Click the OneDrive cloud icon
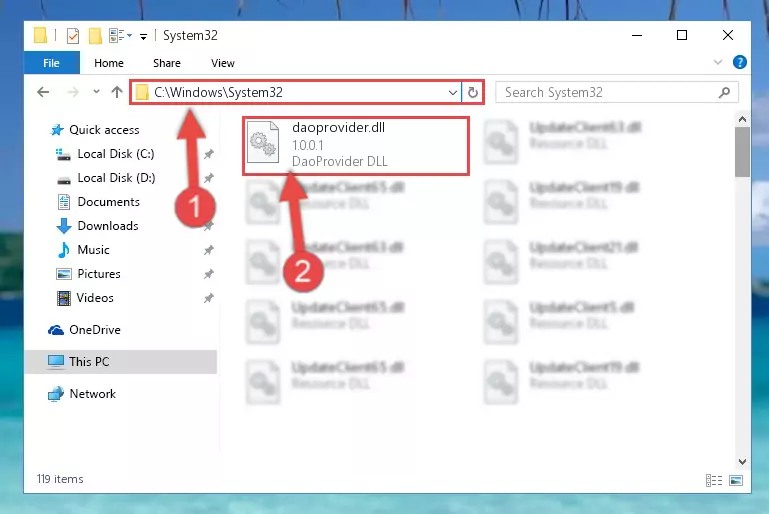769x514 pixels. pyautogui.click(x=56, y=331)
